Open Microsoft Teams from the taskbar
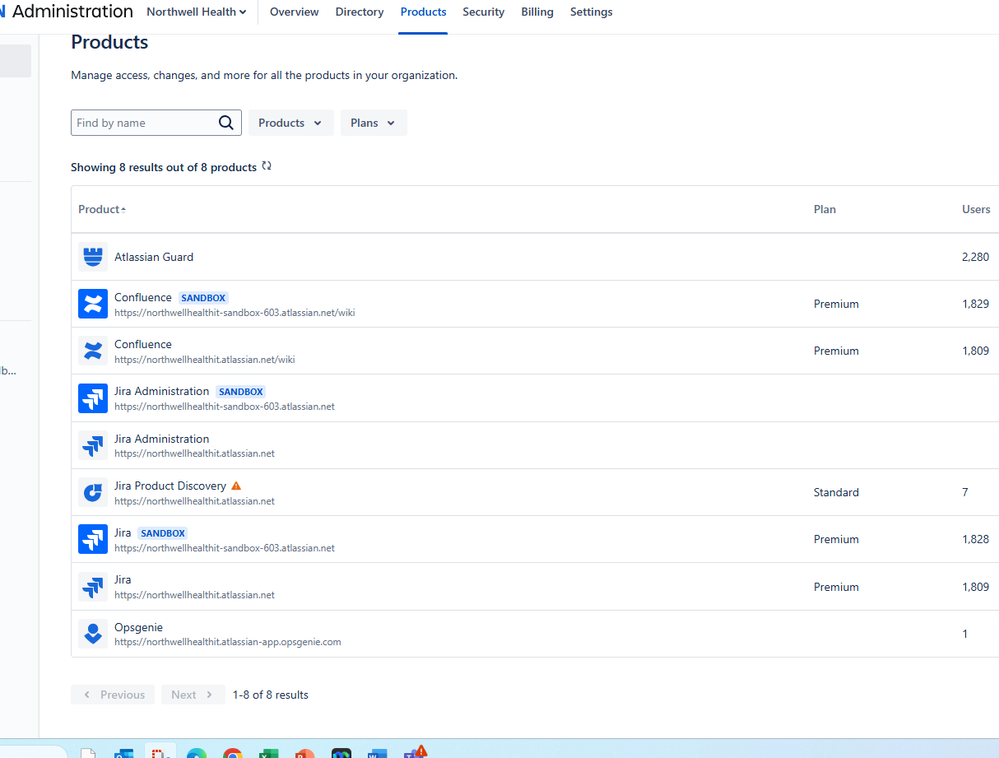The height and width of the screenshot is (758, 999). 415,752
